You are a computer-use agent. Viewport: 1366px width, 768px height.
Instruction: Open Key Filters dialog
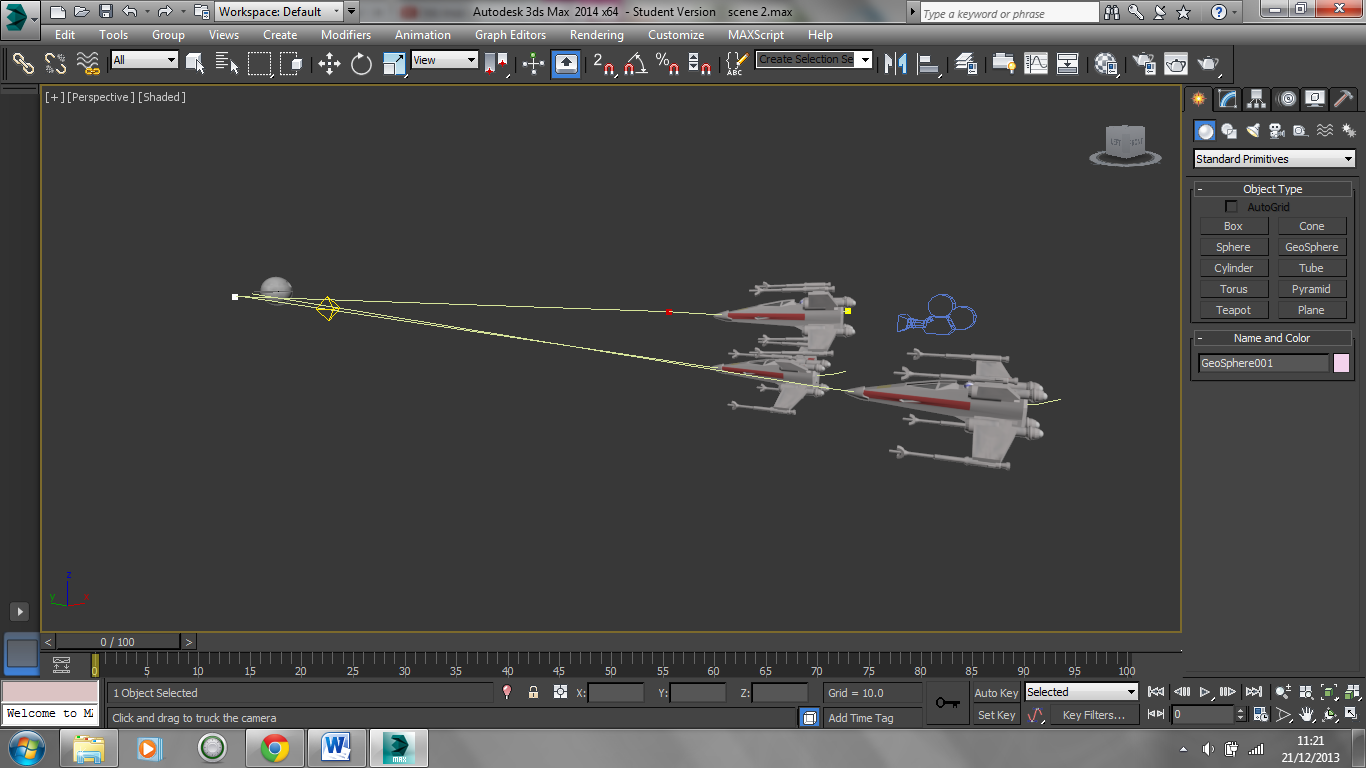click(x=1094, y=715)
